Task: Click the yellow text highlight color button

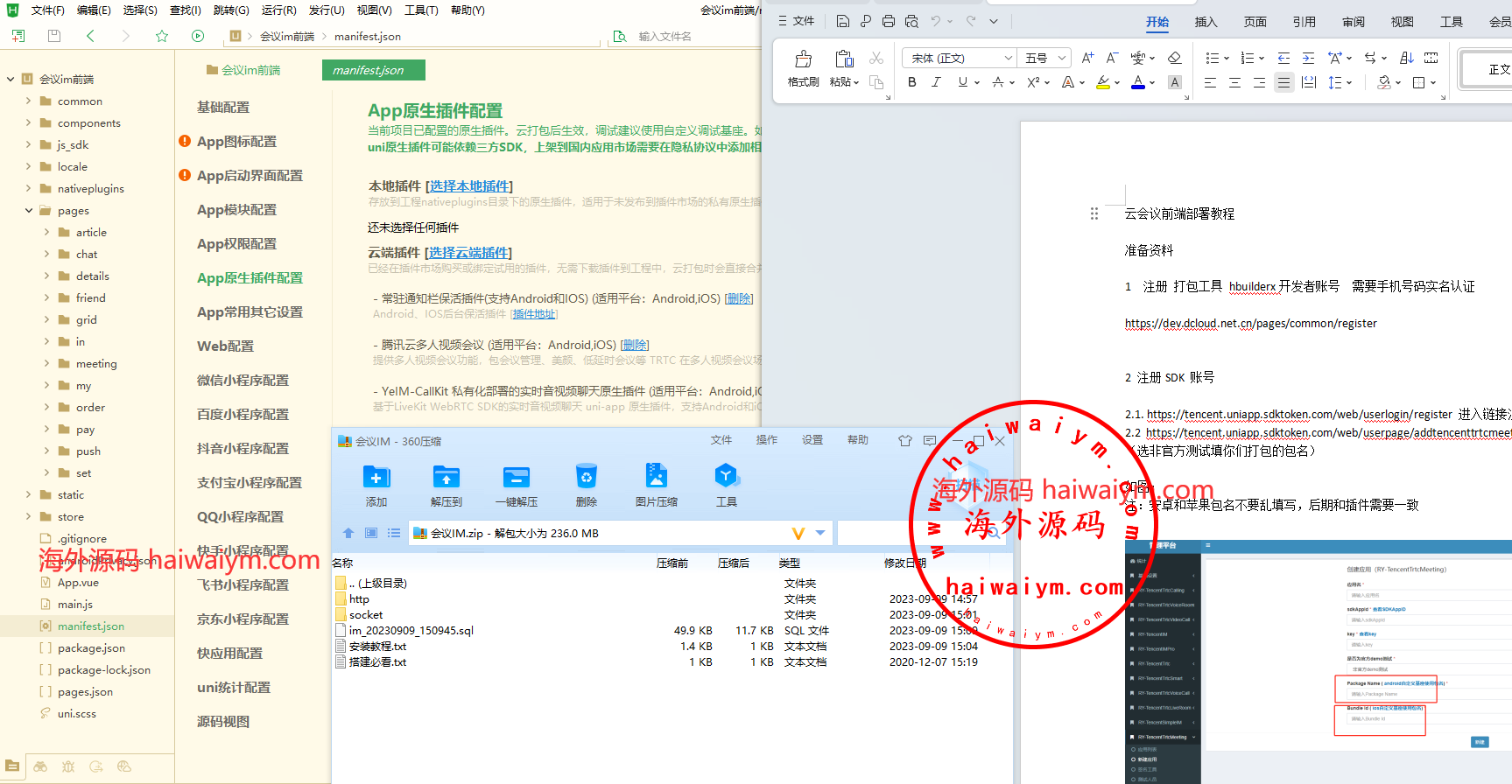Action: click(x=1103, y=82)
